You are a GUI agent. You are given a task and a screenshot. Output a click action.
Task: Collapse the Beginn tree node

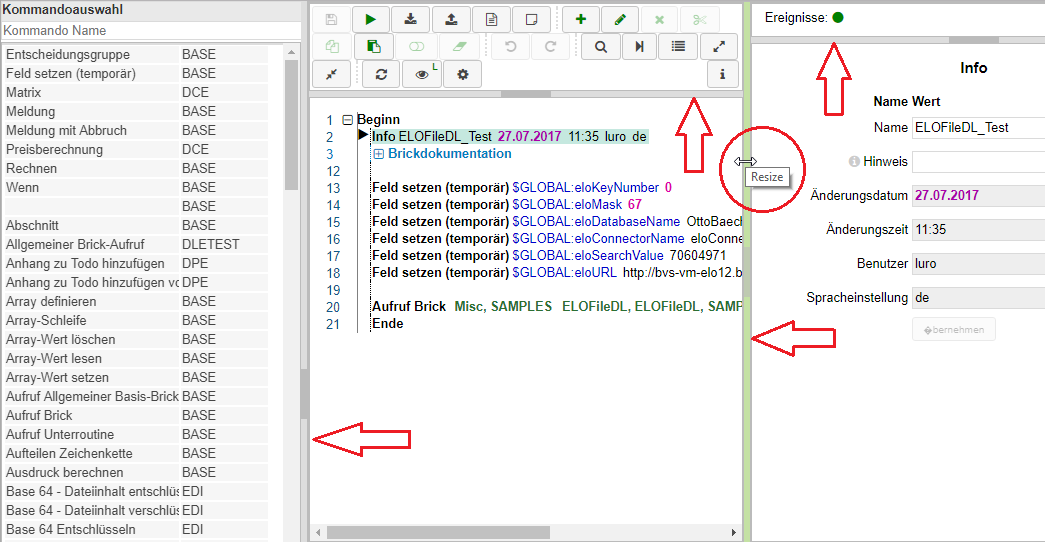(x=347, y=119)
